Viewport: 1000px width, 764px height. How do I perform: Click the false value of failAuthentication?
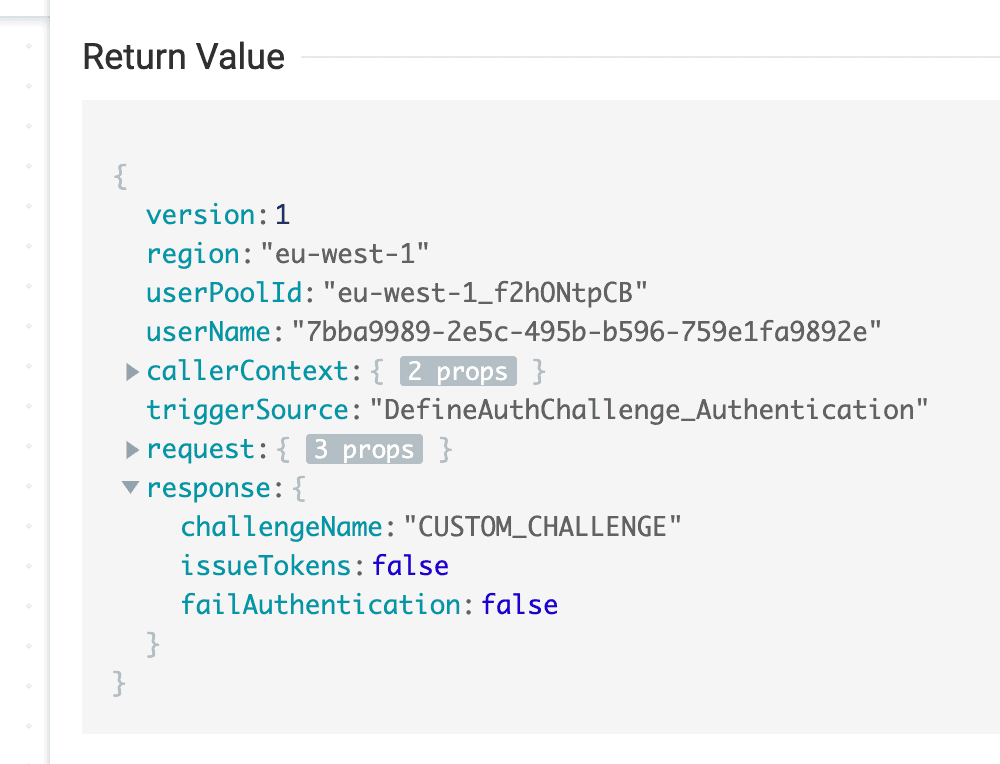pos(519,605)
